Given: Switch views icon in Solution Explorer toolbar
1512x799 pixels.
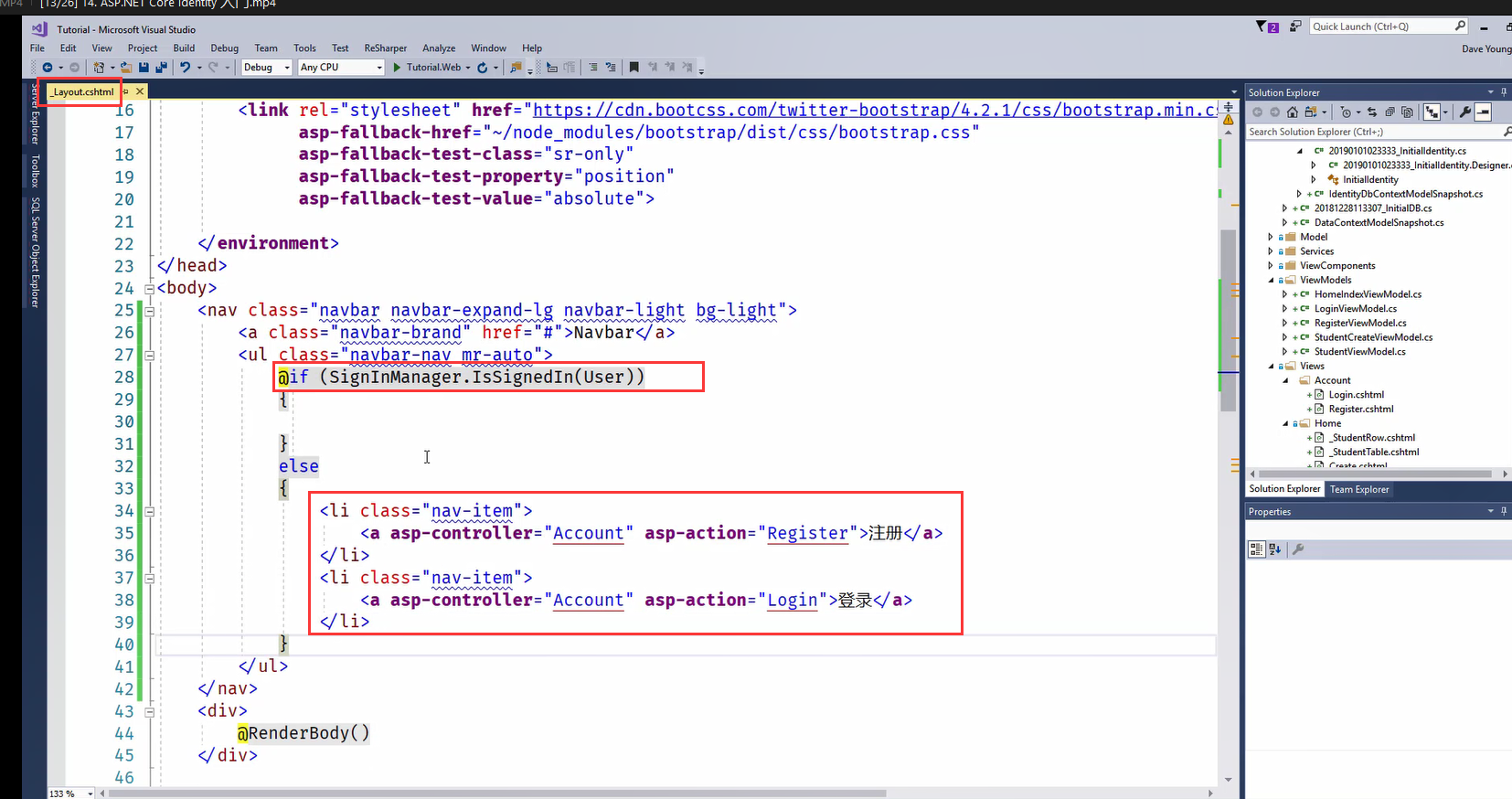Looking at the screenshot, I should pyautogui.click(x=1311, y=112).
